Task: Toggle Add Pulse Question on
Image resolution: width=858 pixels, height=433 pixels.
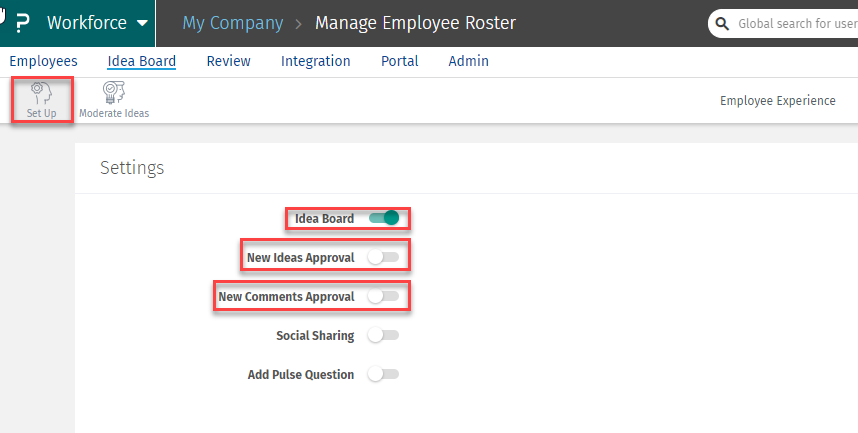Action: (x=383, y=374)
